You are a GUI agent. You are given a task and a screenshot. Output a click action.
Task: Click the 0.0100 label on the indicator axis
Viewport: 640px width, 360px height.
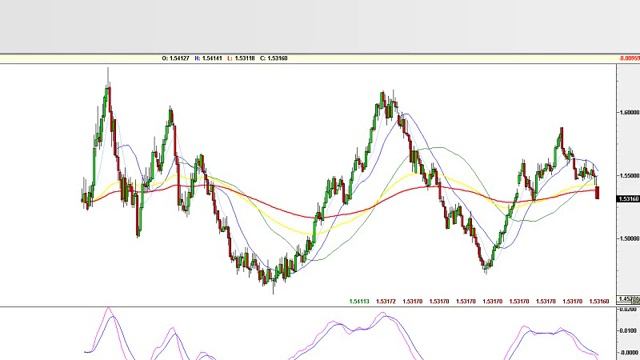[x=628, y=330]
